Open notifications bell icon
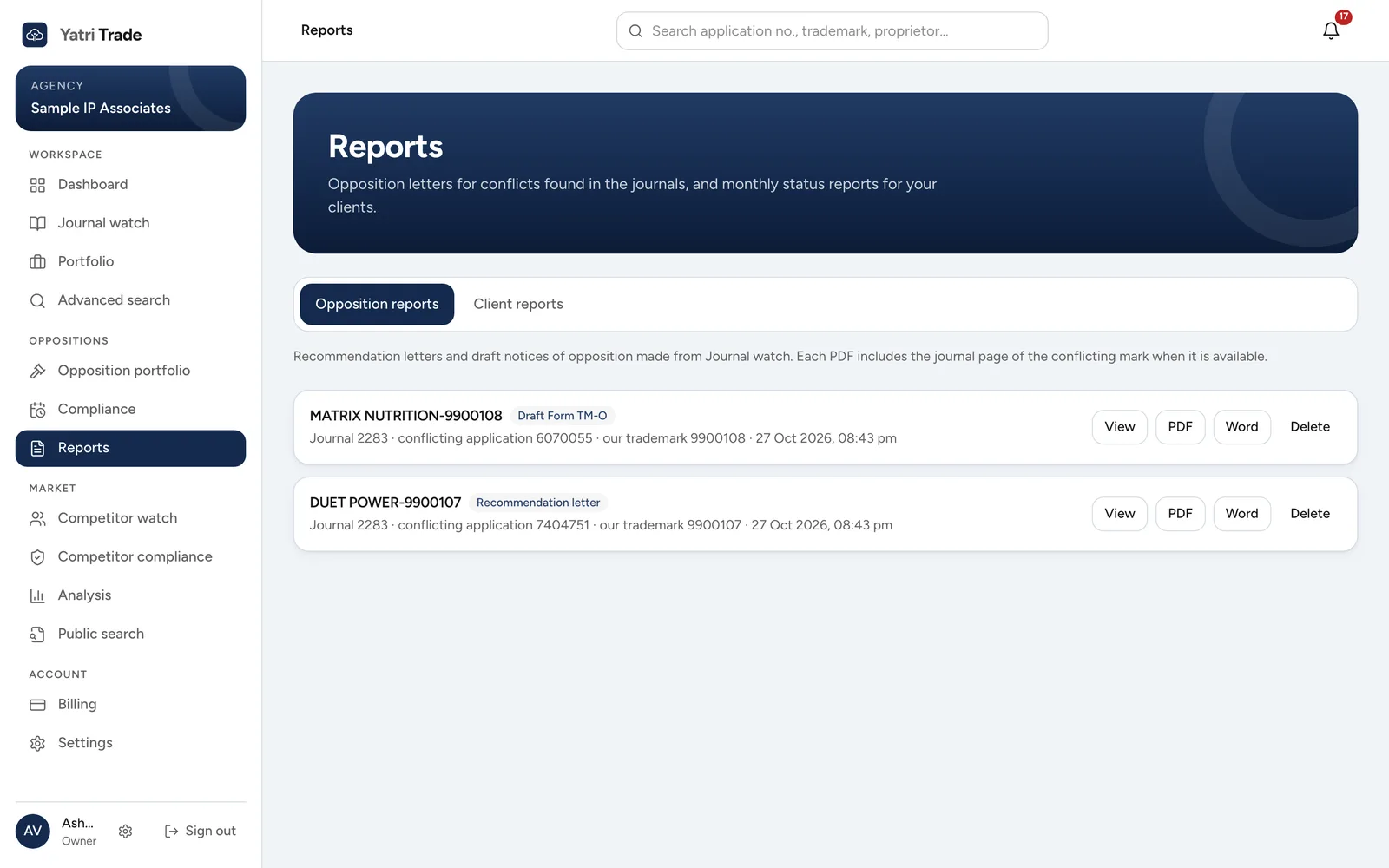The width and height of the screenshot is (1389, 868). (1331, 31)
